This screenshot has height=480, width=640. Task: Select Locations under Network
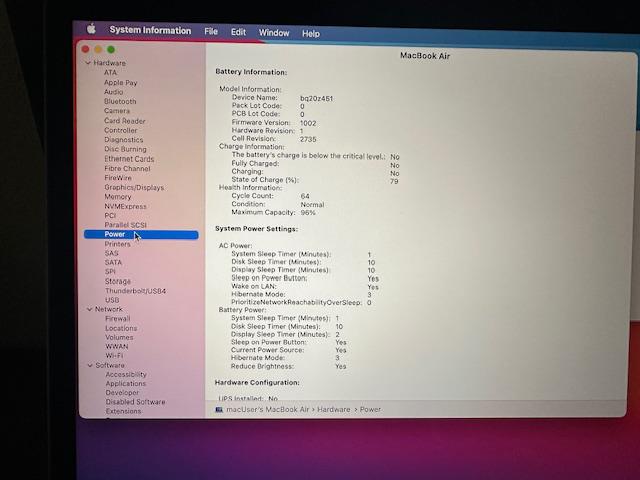[x=121, y=328]
